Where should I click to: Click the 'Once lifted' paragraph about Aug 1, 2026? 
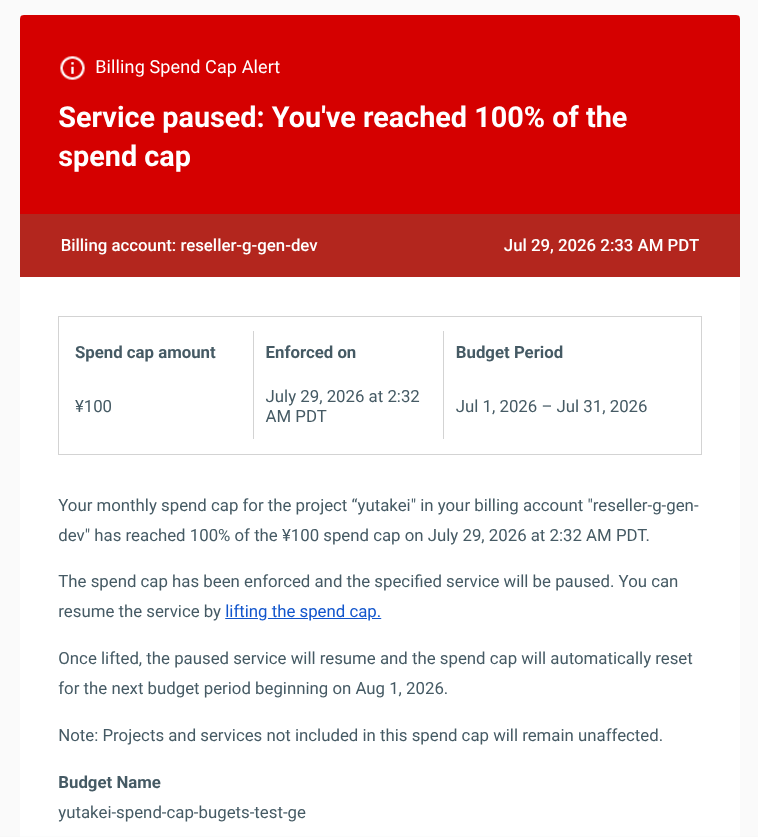pyautogui.click(x=375, y=673)
